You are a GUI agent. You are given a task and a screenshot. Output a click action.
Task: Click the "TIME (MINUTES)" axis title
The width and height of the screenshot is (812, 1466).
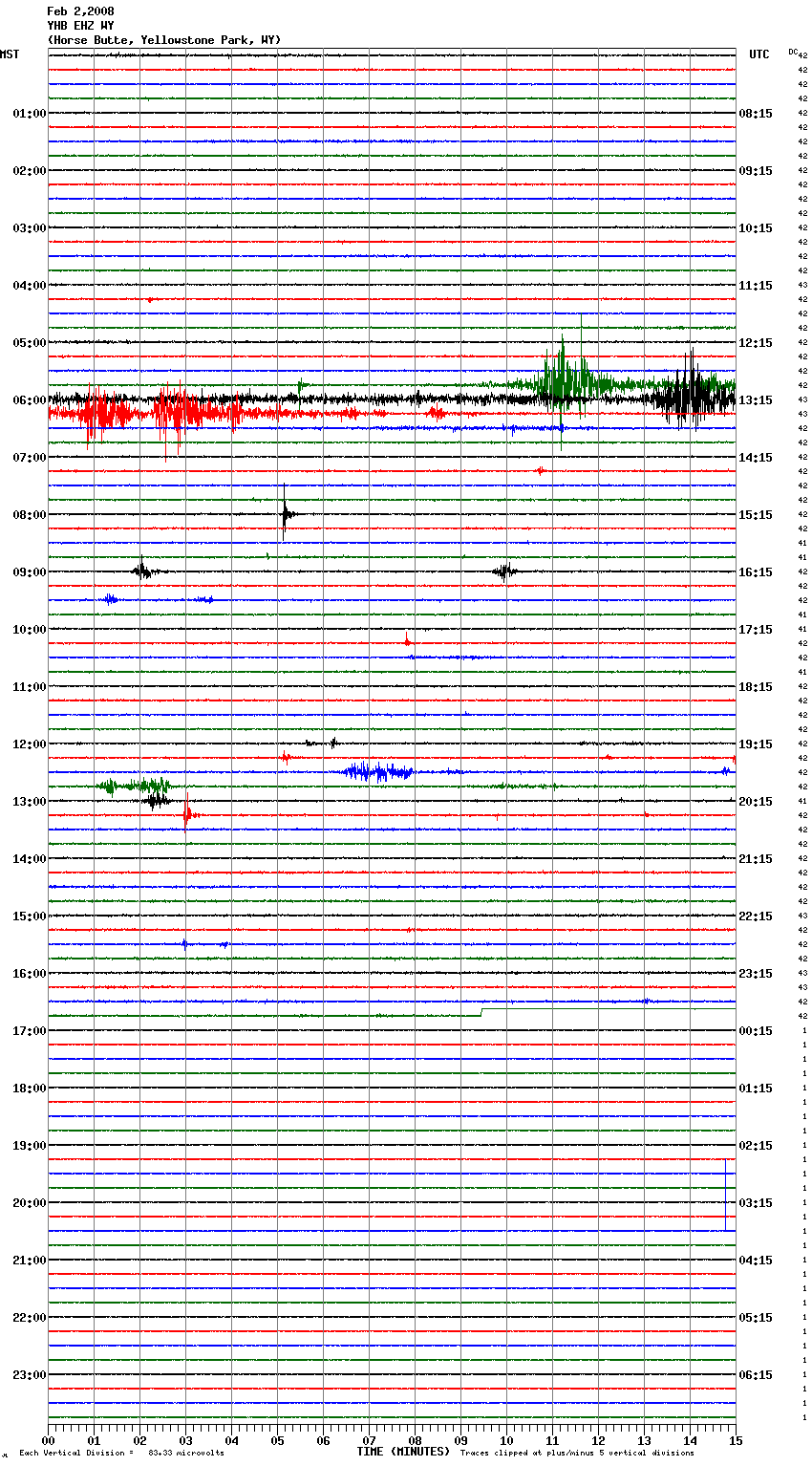403,1452
